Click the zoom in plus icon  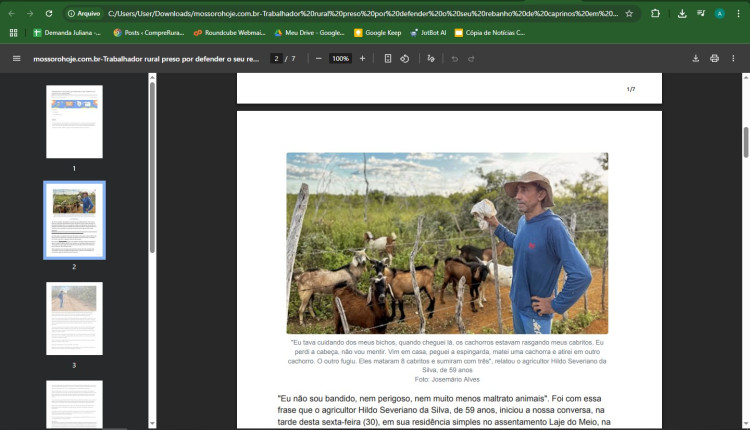[363, 59]
